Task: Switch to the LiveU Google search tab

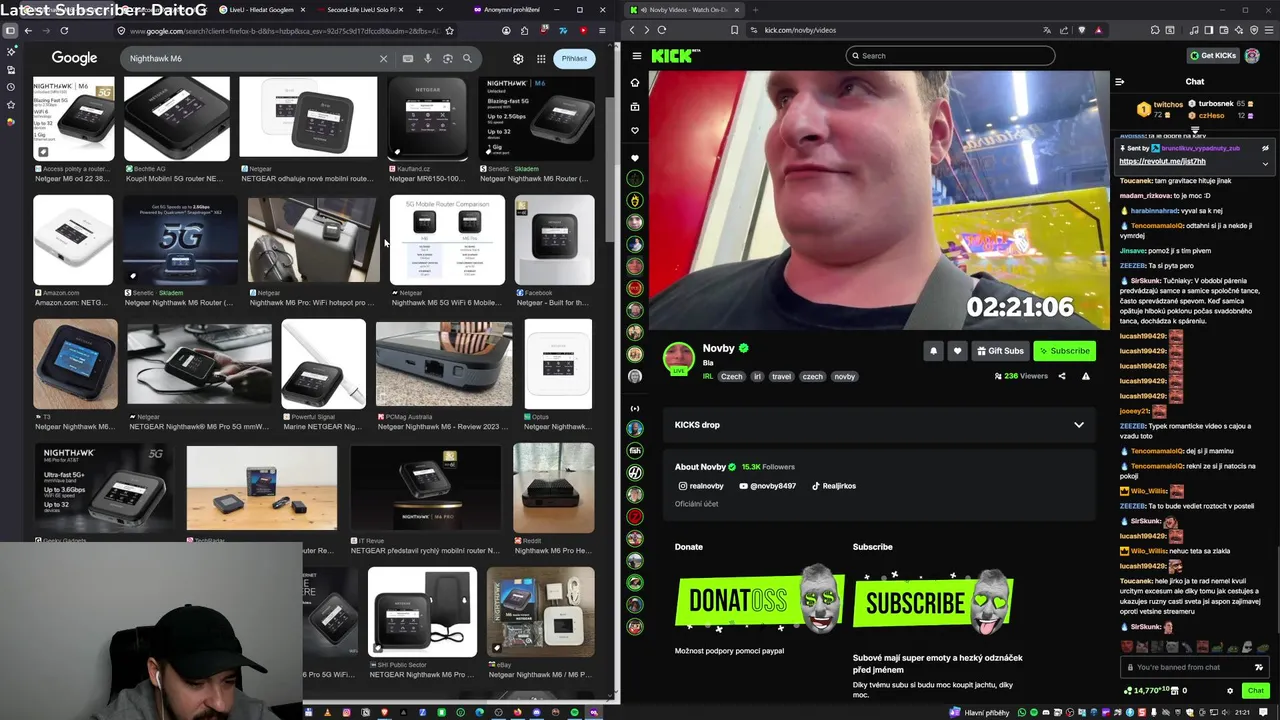Action: pos(262,9)
